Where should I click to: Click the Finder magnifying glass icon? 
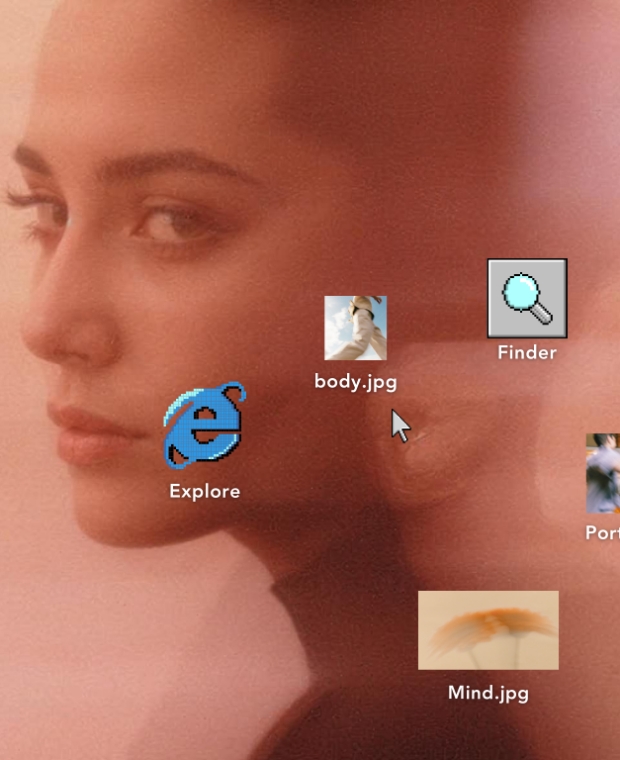point(527,298)
